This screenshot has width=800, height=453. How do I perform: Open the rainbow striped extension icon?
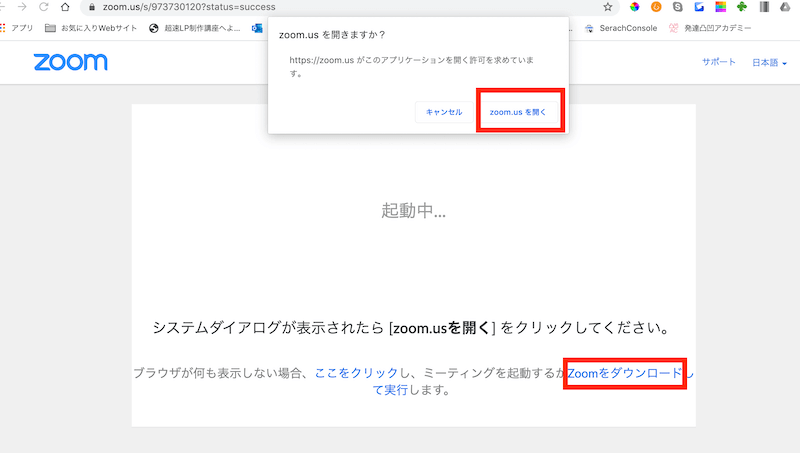[720, 7]
